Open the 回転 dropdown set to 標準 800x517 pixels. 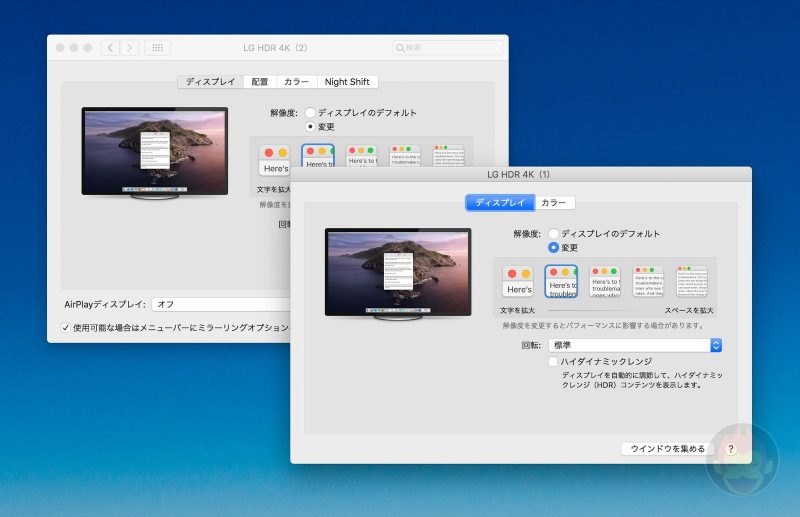(x=635, y=345)
